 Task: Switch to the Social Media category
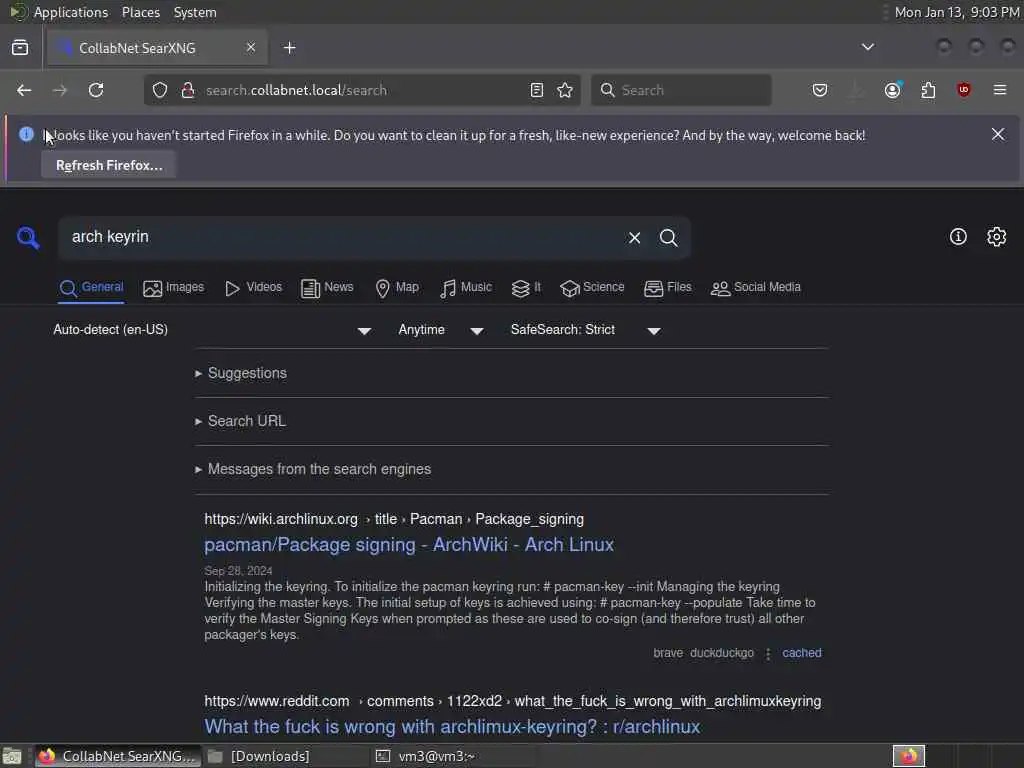[756, 288]
